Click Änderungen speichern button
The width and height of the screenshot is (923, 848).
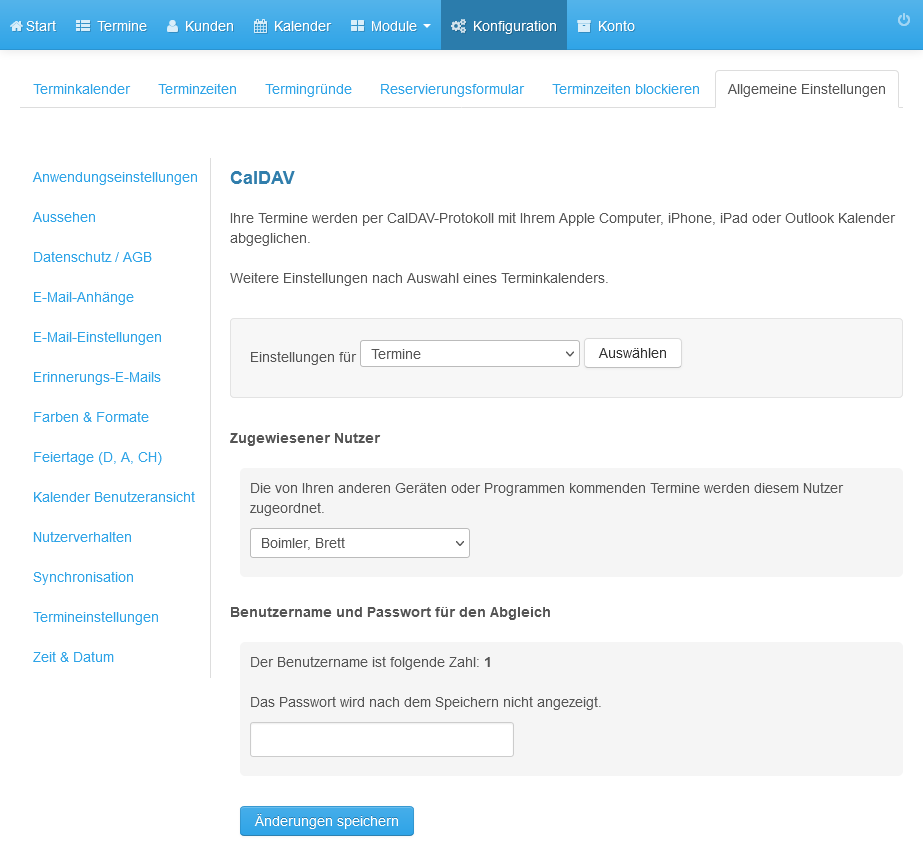(x=327, y=821)
